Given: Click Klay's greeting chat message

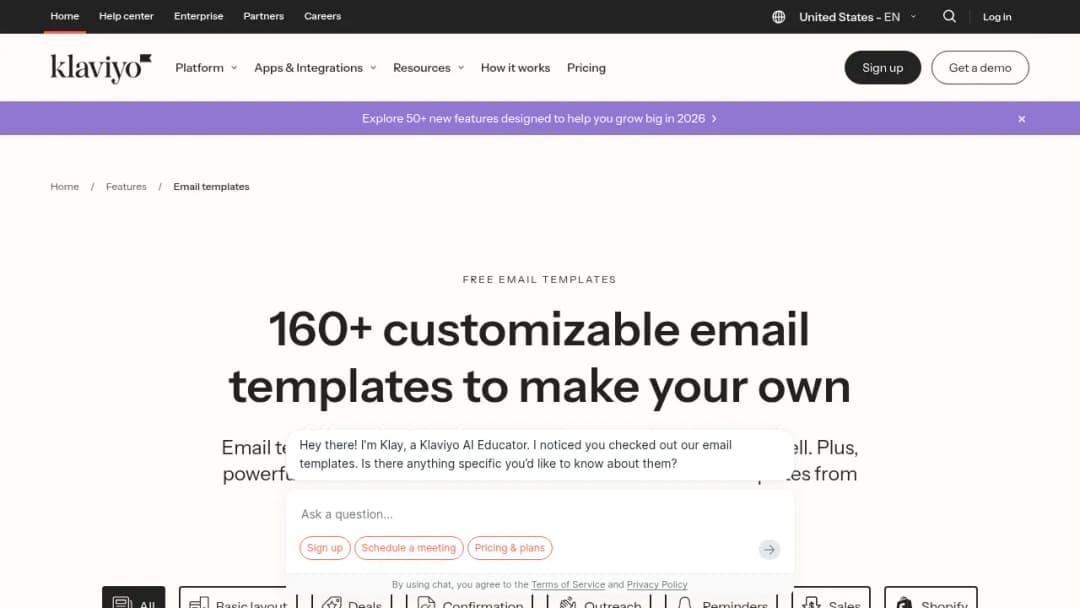Looking at the screenshot, I should (x=540, y=454).
